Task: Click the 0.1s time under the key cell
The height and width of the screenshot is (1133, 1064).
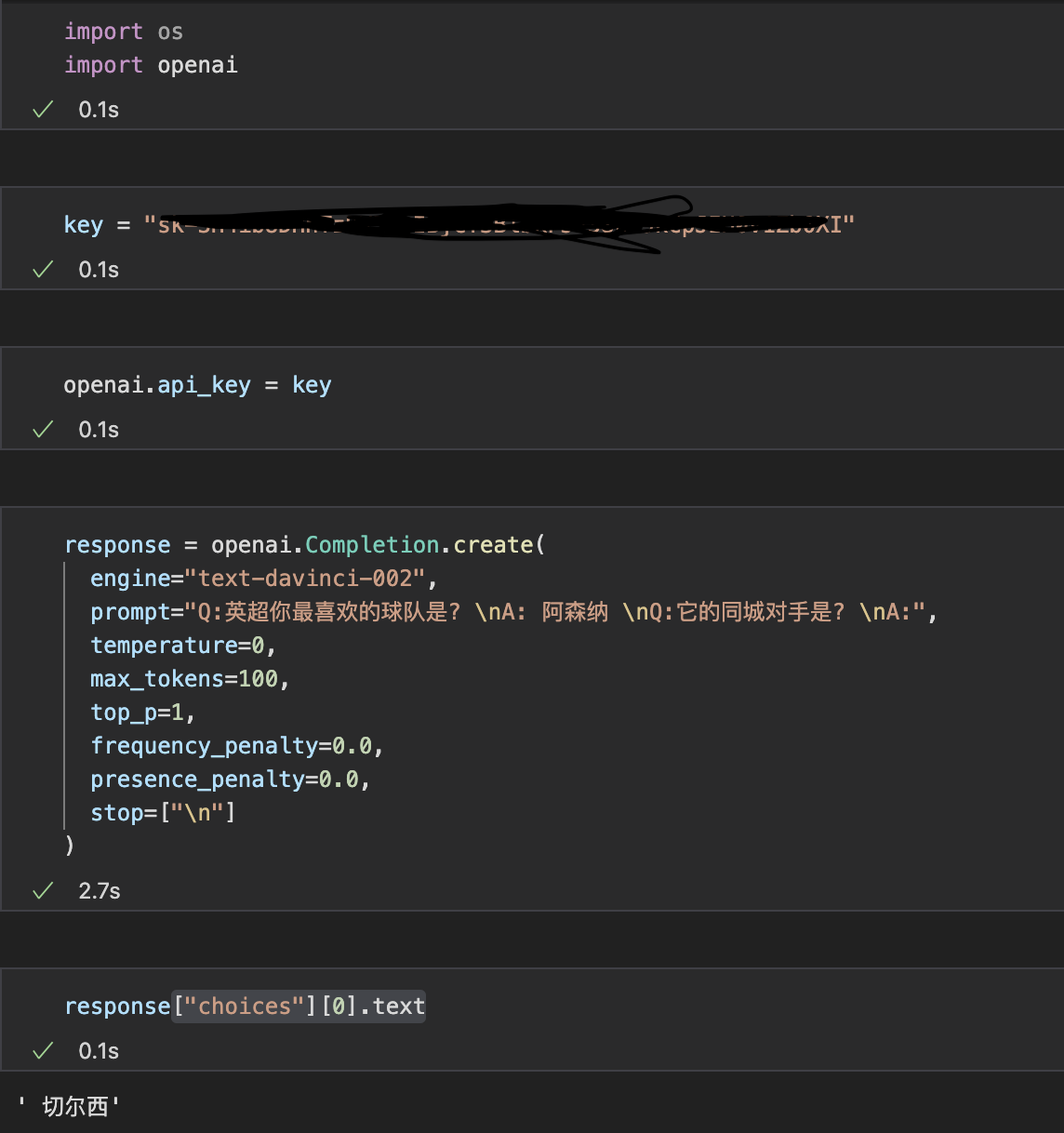Action: pos(99,270)
